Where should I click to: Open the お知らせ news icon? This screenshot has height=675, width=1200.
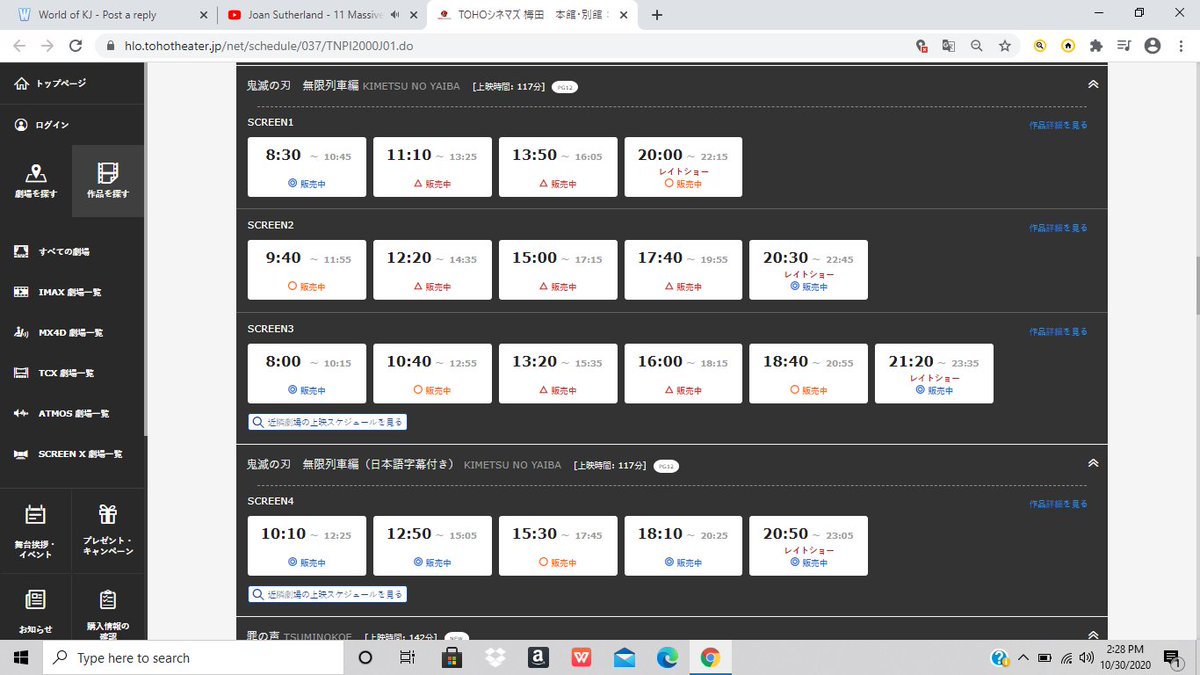click(x=36, y=600)
